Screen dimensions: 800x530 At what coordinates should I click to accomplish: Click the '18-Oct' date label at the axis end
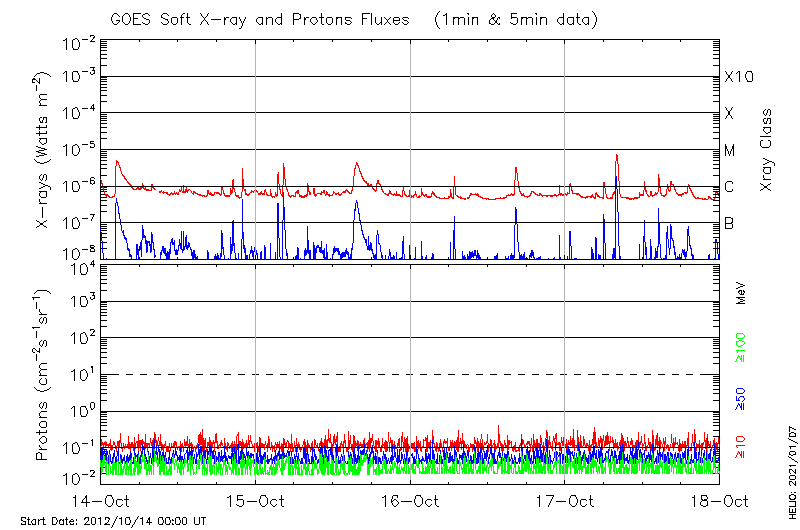719,500
